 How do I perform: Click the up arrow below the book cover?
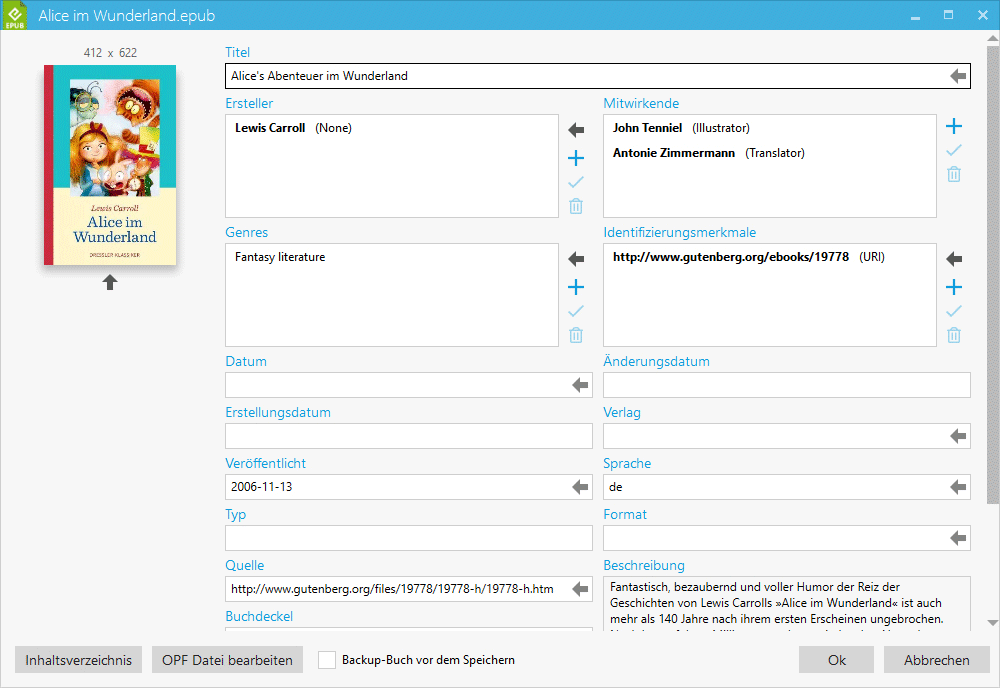110,283
